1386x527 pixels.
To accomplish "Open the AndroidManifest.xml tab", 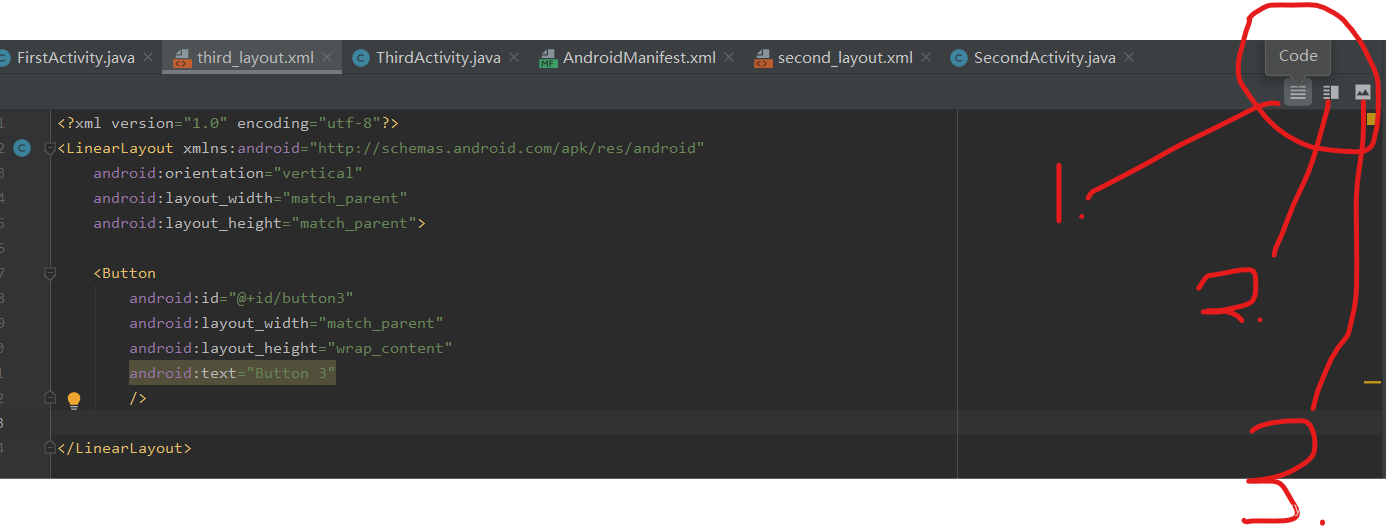I will coord(638,58).
